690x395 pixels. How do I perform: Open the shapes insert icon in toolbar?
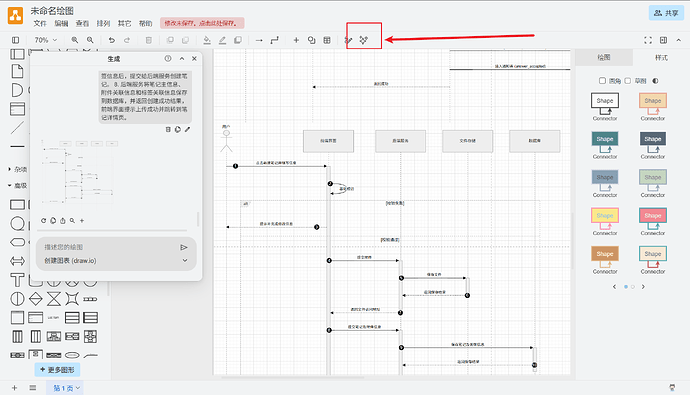pos(312,40)
